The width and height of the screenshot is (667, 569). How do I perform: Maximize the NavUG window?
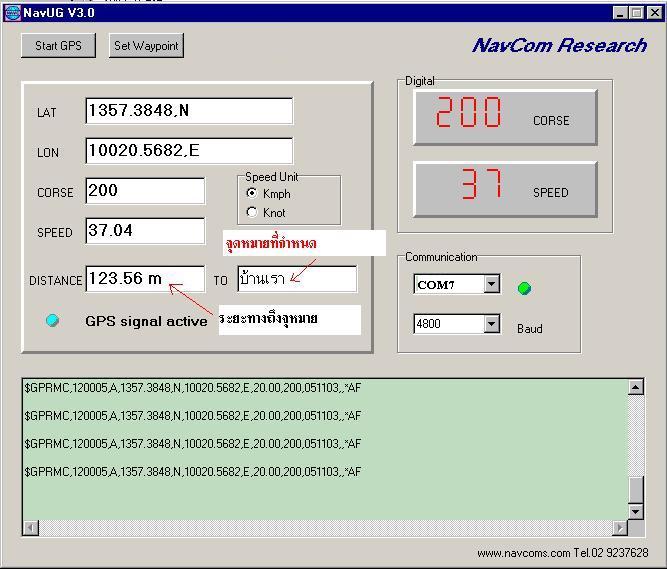coord(636,13)
